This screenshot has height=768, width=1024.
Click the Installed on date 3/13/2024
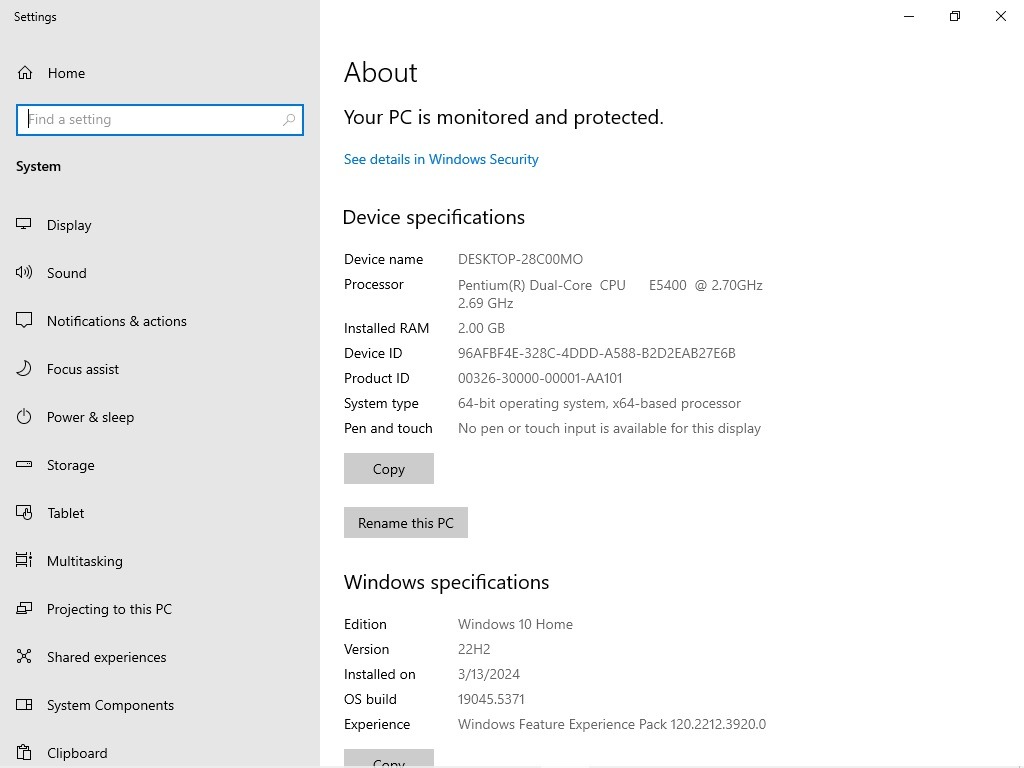coord(489,674)
